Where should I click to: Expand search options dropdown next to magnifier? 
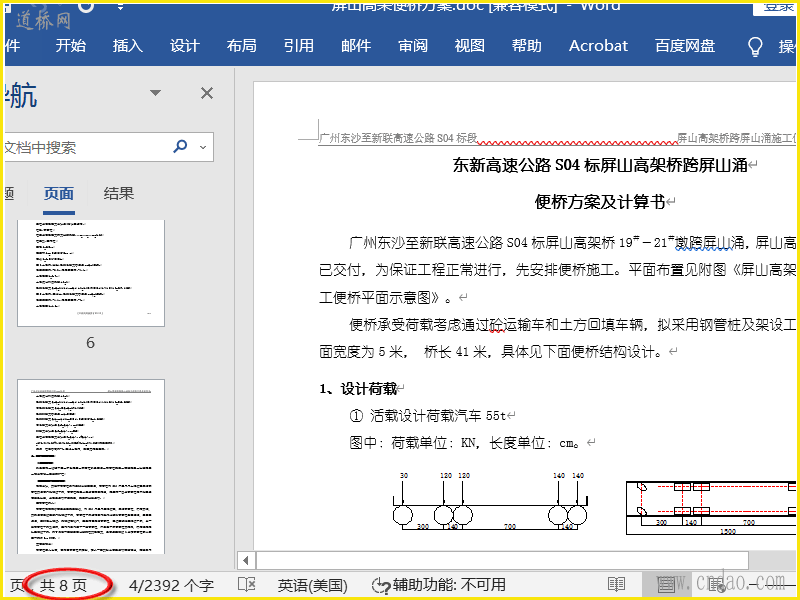203,147
